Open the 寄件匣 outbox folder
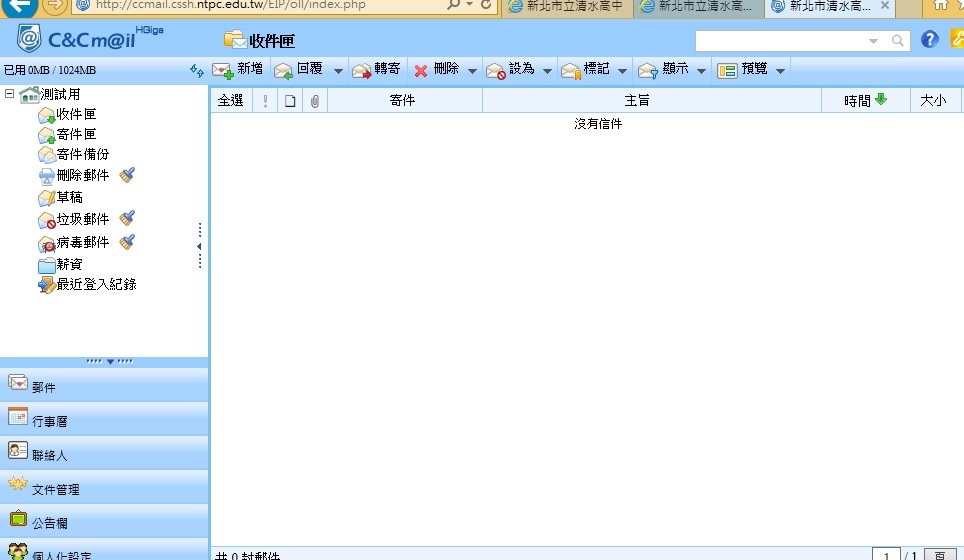 tap(67, 134)
